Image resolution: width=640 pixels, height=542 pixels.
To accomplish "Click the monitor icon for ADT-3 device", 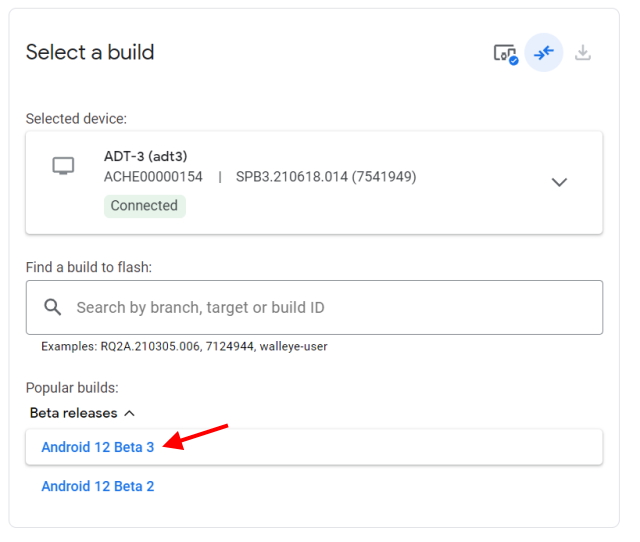I will pos(63,166).
